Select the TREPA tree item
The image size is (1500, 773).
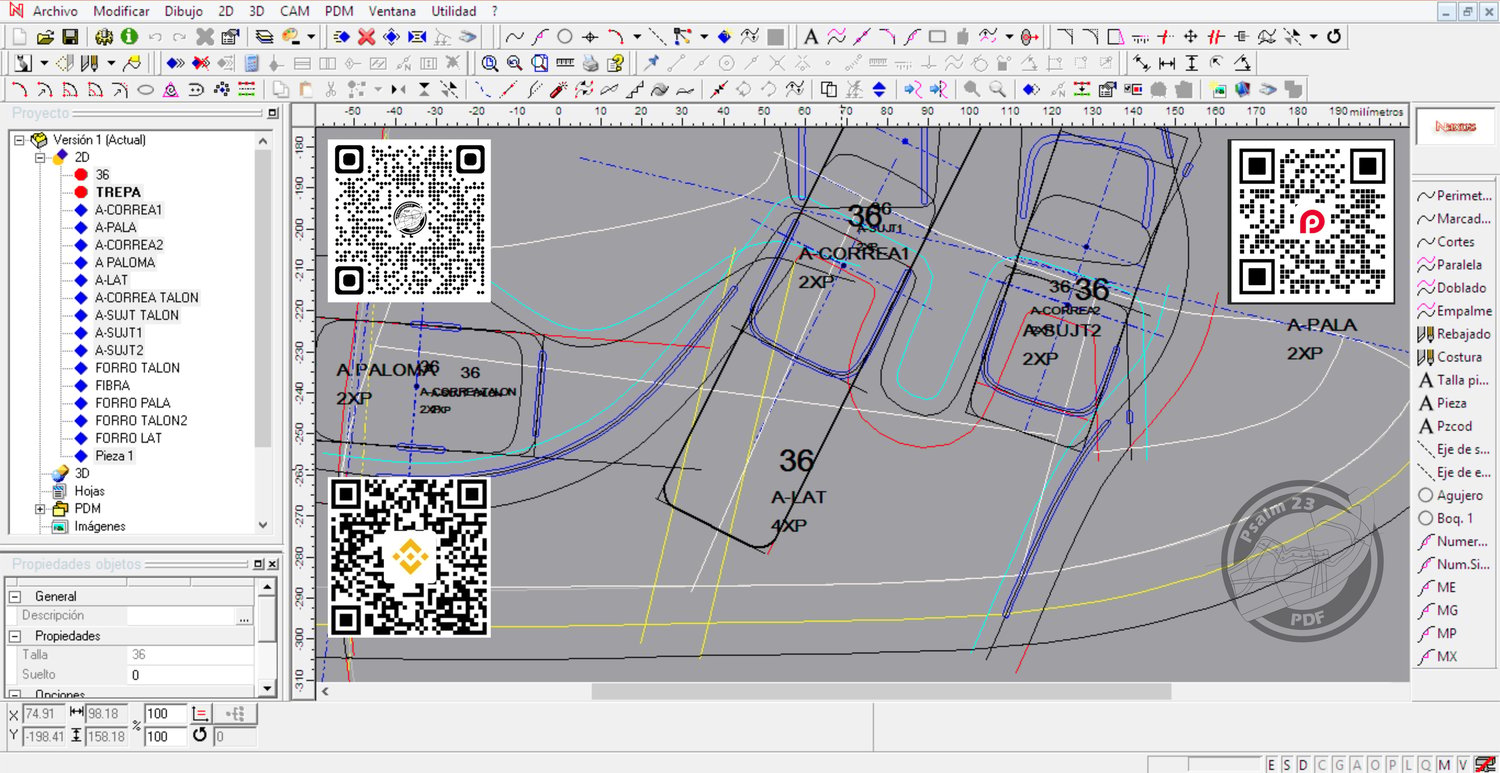(x=118, y=192)
